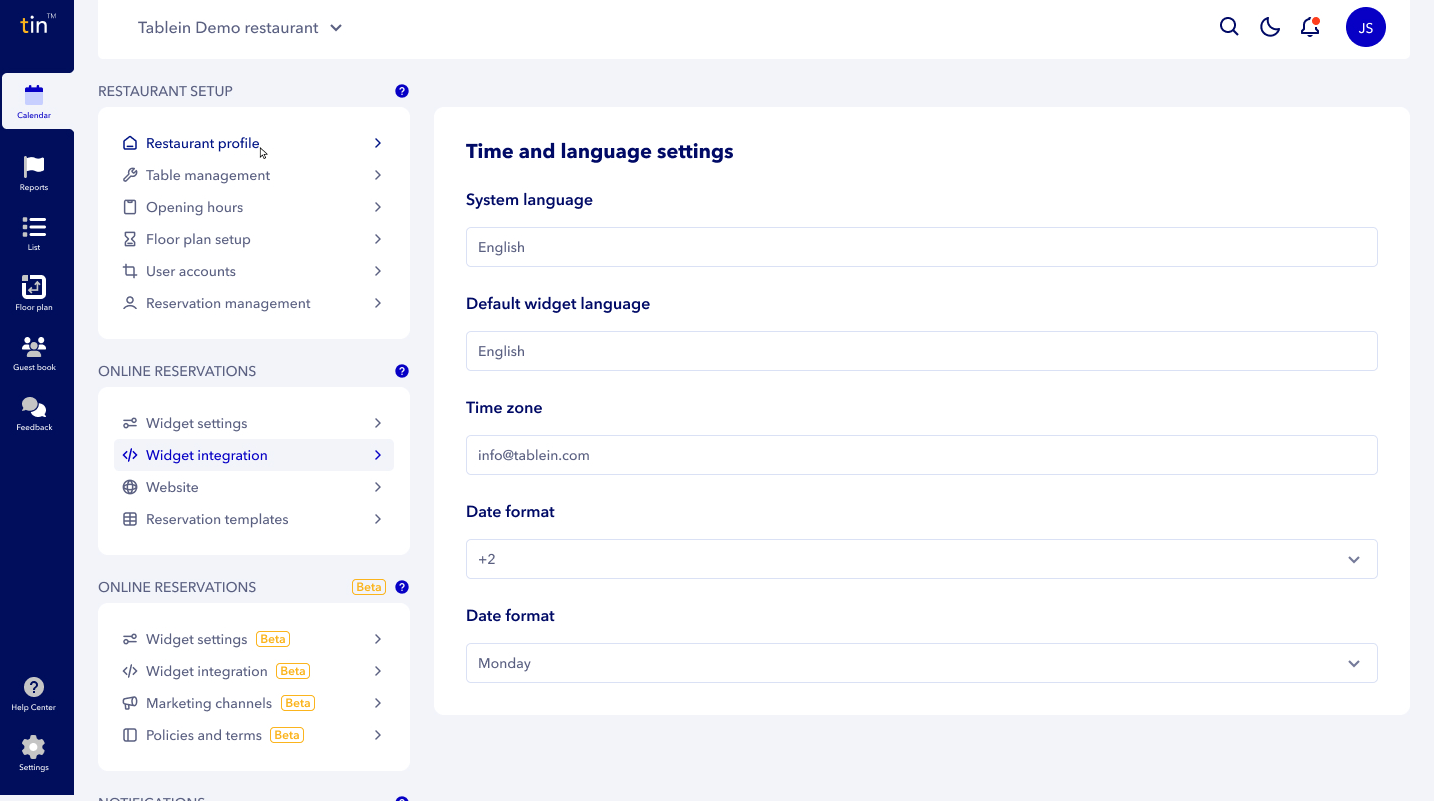Click Default widget language field
1434x801 pixels.
(921, 351)
